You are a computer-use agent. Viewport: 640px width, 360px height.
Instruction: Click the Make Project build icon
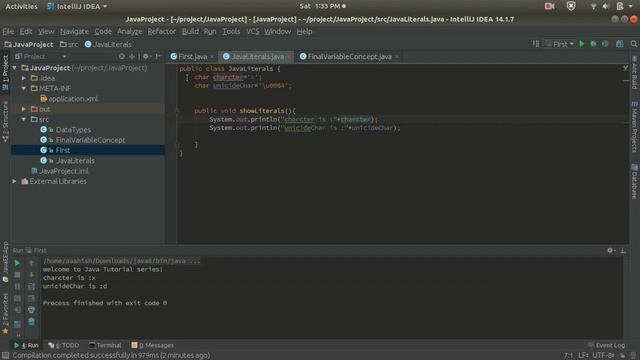coord(536,44)
